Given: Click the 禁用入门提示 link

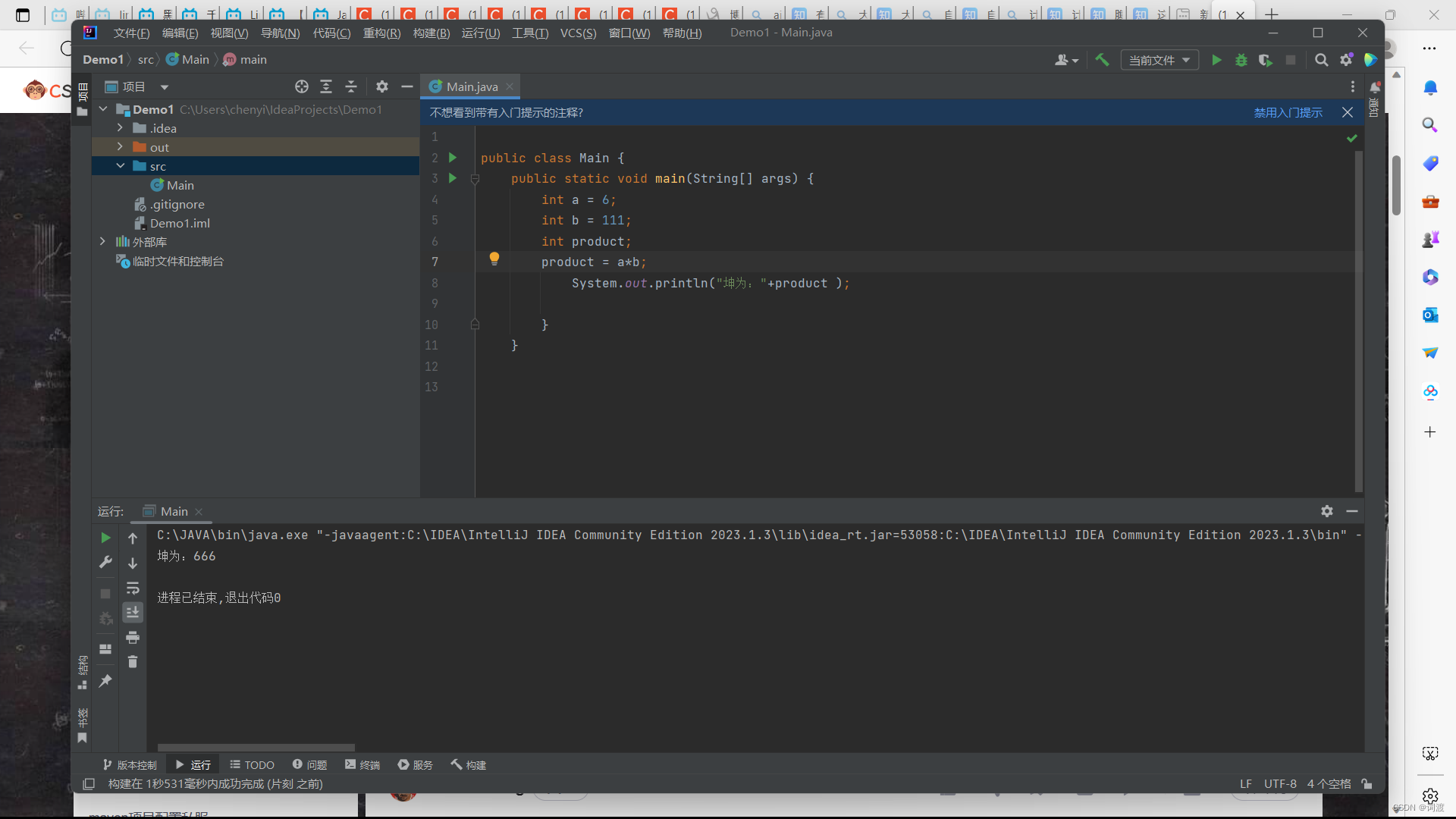Looking at the screenshot, I should (1288, 112).
